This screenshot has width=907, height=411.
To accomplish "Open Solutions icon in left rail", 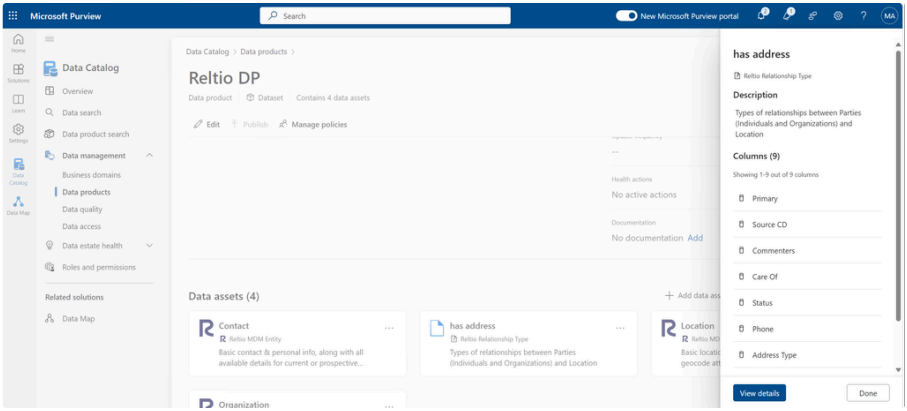I will pos(18,73).
